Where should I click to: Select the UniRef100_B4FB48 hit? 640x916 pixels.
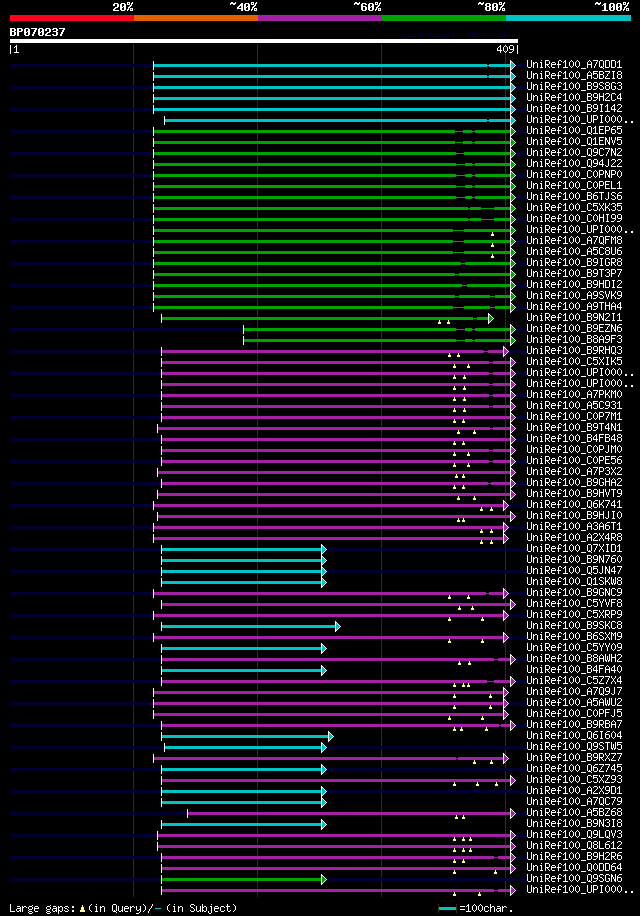tap(574, 439)
